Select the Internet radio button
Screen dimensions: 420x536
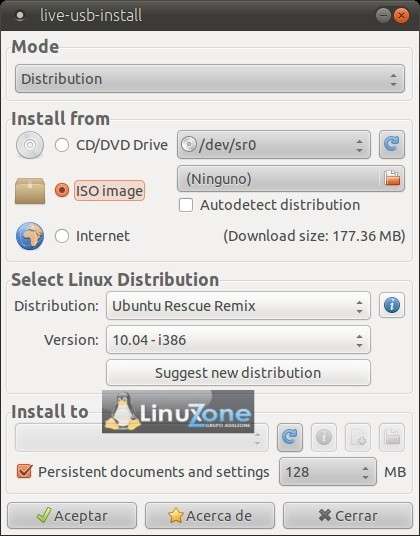[62, 236]
